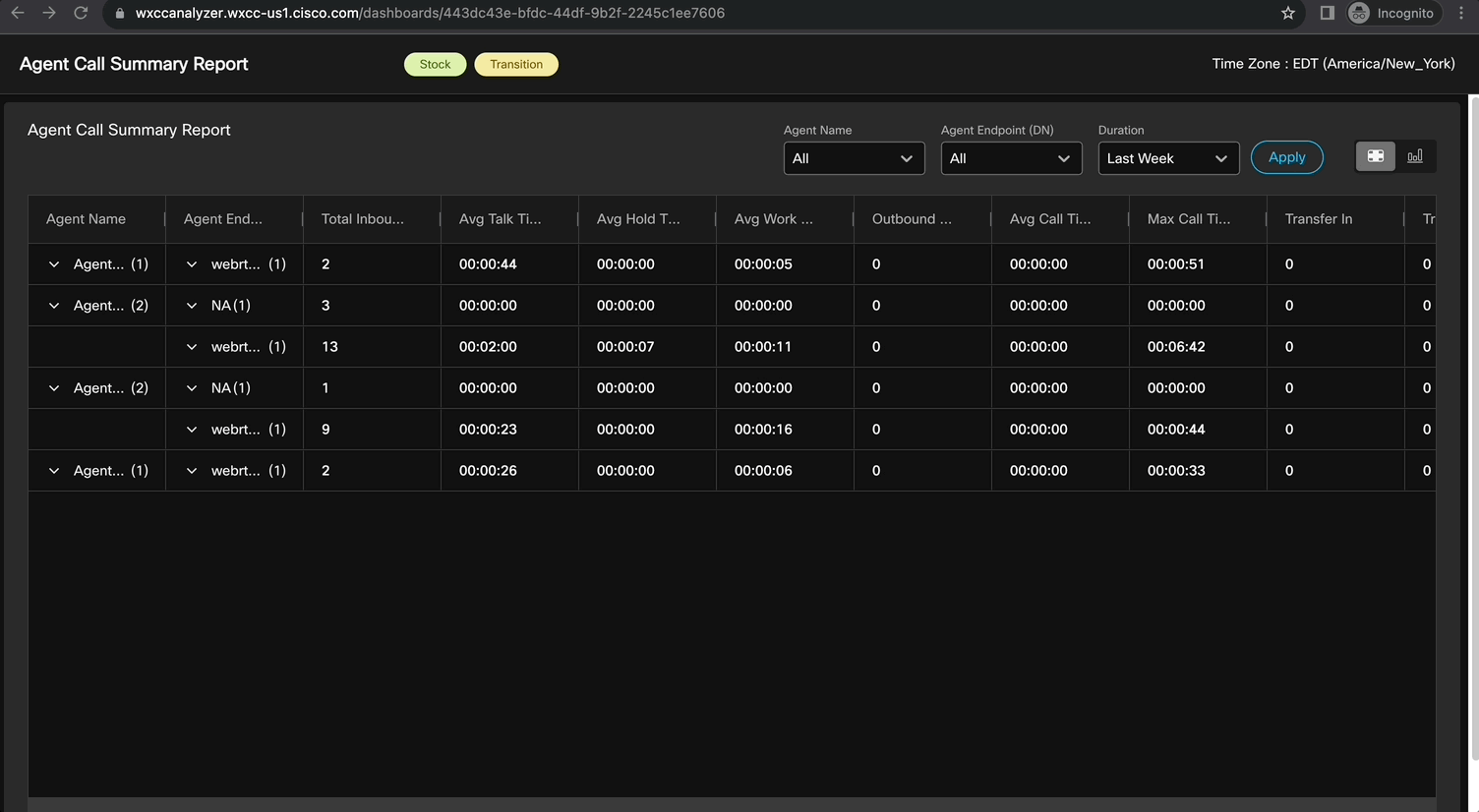Collapse the NA(1) endpoint with 3 inbound
The image size is (1479, 812).
click(x=192, y=306)
